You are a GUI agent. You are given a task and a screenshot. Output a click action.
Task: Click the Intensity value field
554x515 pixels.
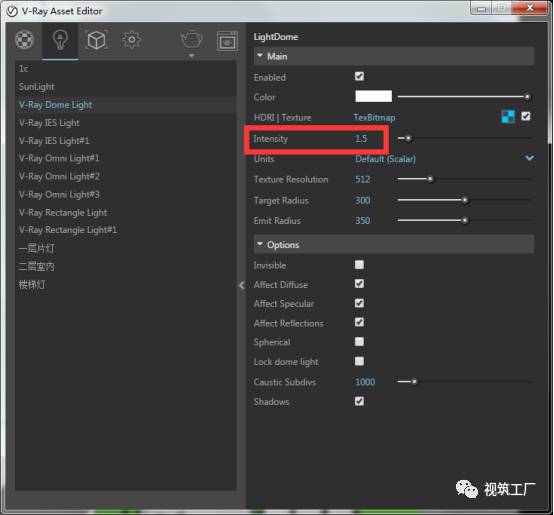click(x=361, y=138)
